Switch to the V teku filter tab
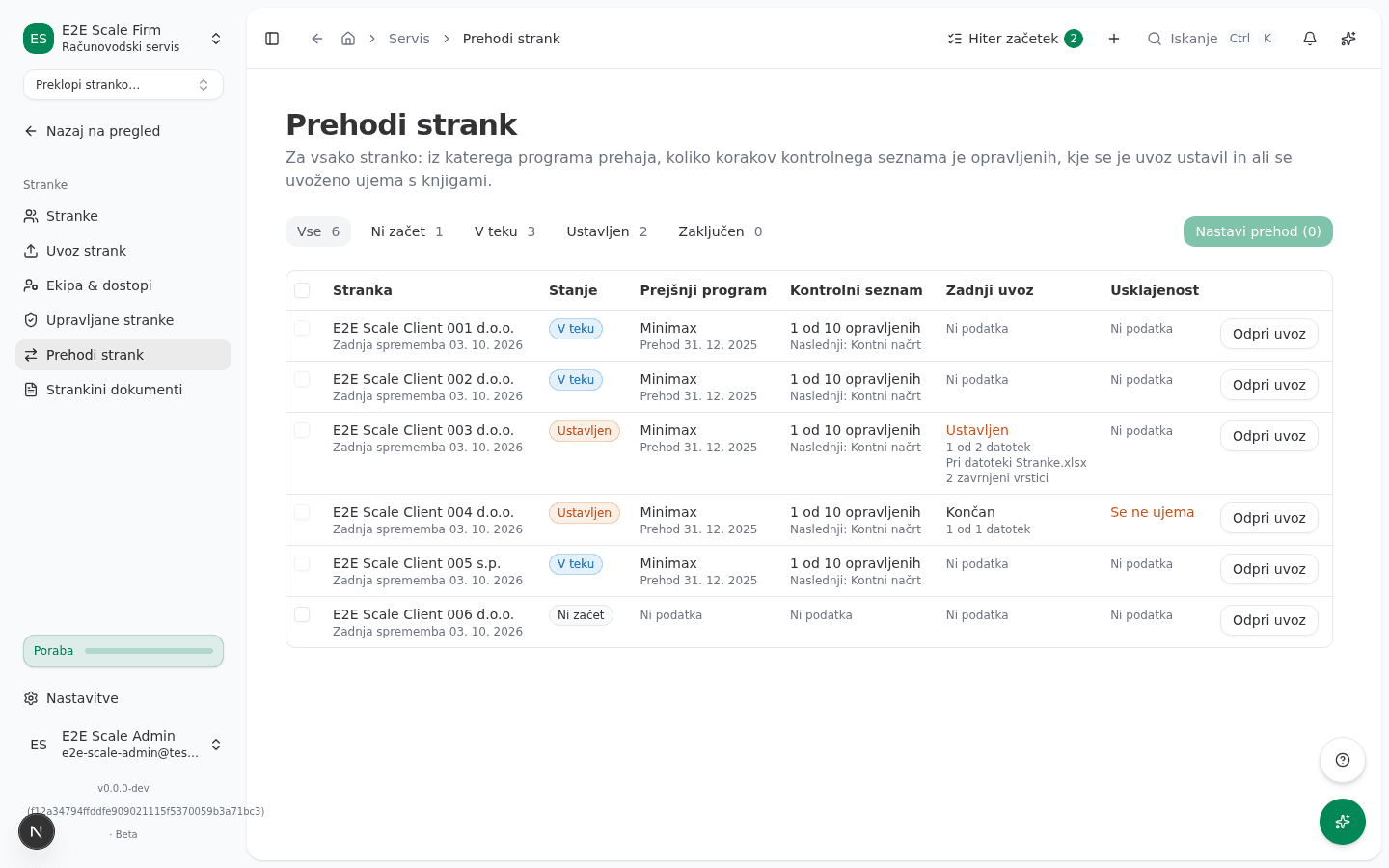The image size is (1389, 868). tap(504, 231)
